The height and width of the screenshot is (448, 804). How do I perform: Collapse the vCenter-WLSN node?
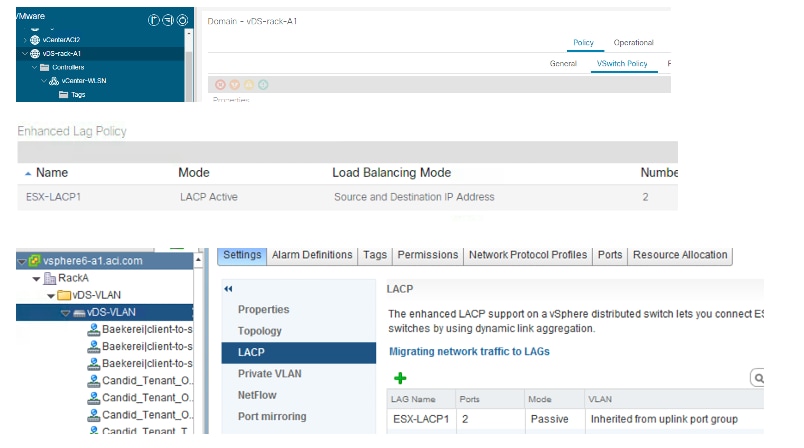point(44,81)
